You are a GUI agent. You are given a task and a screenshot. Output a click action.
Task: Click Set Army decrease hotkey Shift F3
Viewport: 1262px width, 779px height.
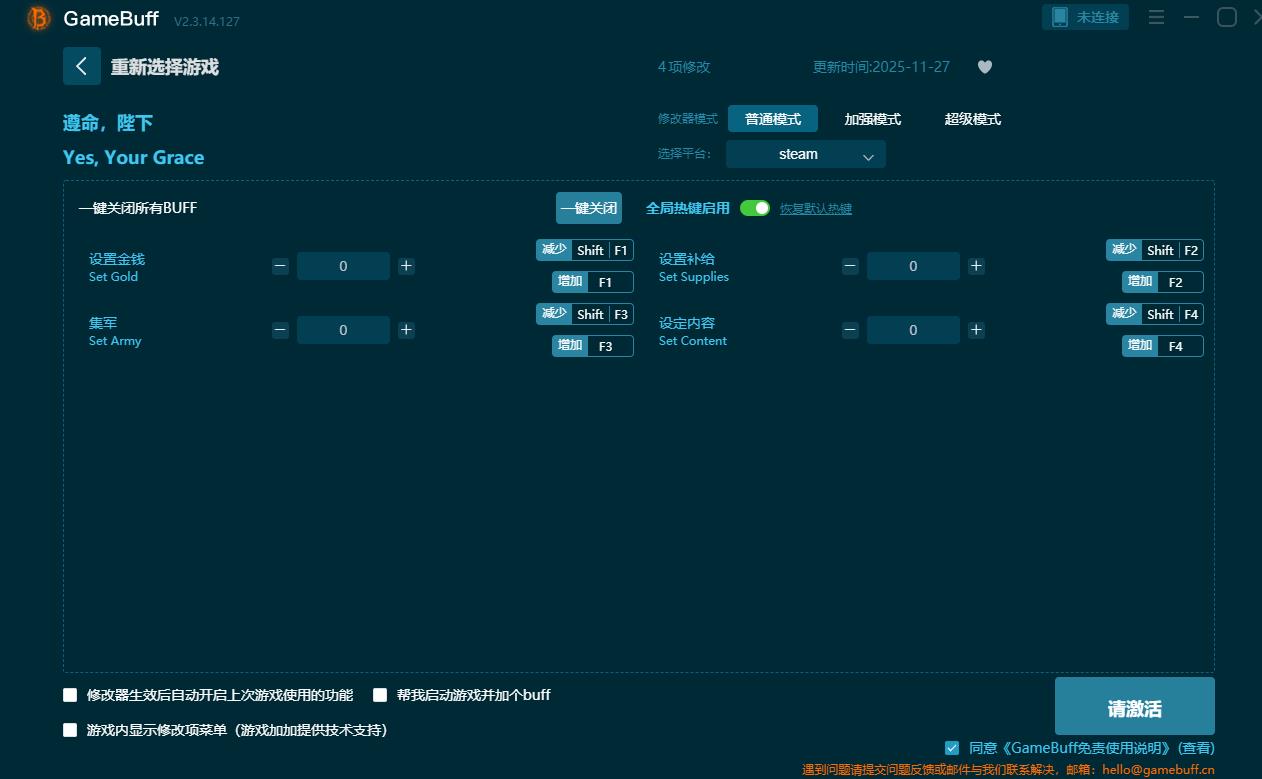click(x=585, y=314)
